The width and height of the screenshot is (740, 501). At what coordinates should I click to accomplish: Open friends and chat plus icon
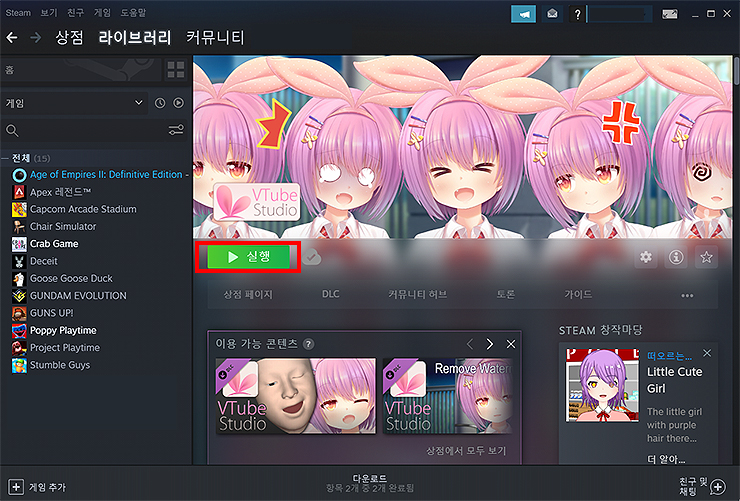[718, 487]
